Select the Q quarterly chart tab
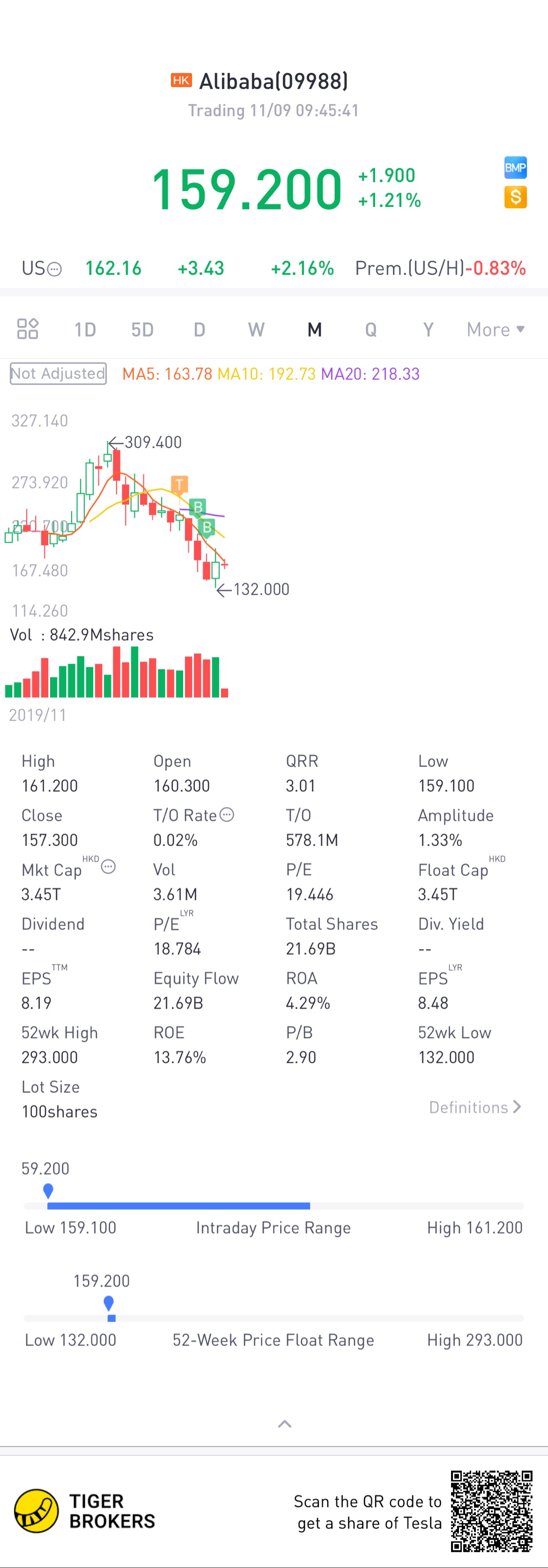This screenshot has width=548, height=1568. tap(371, 329)
